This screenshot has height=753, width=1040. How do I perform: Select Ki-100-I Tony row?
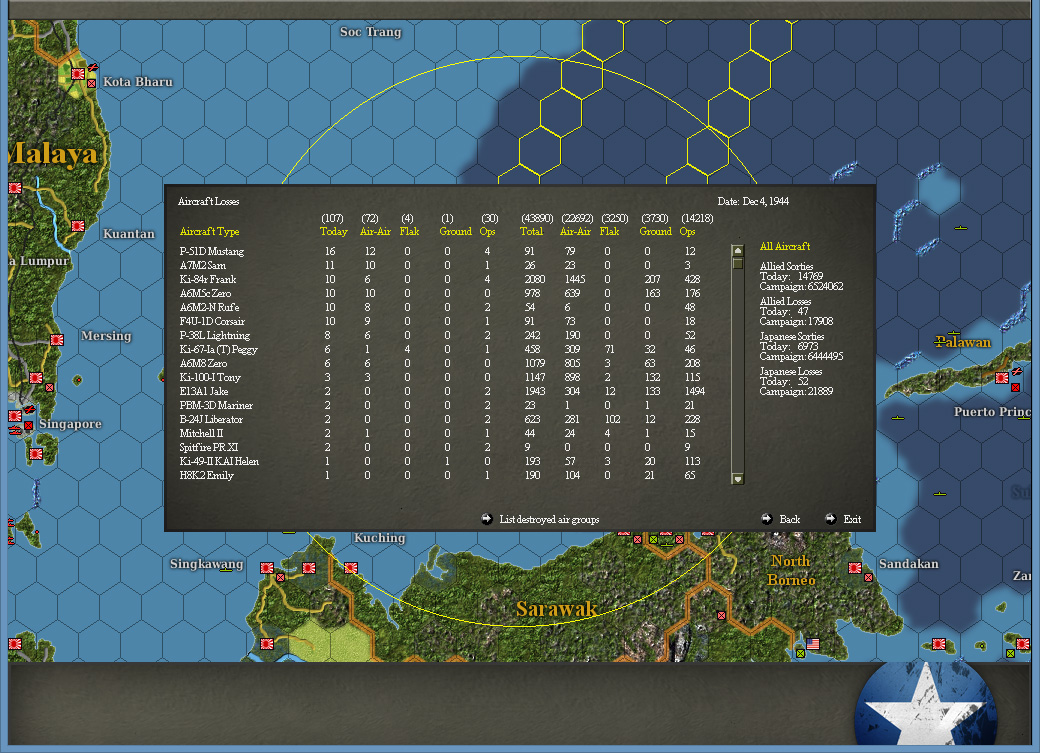tap(441, 377)
